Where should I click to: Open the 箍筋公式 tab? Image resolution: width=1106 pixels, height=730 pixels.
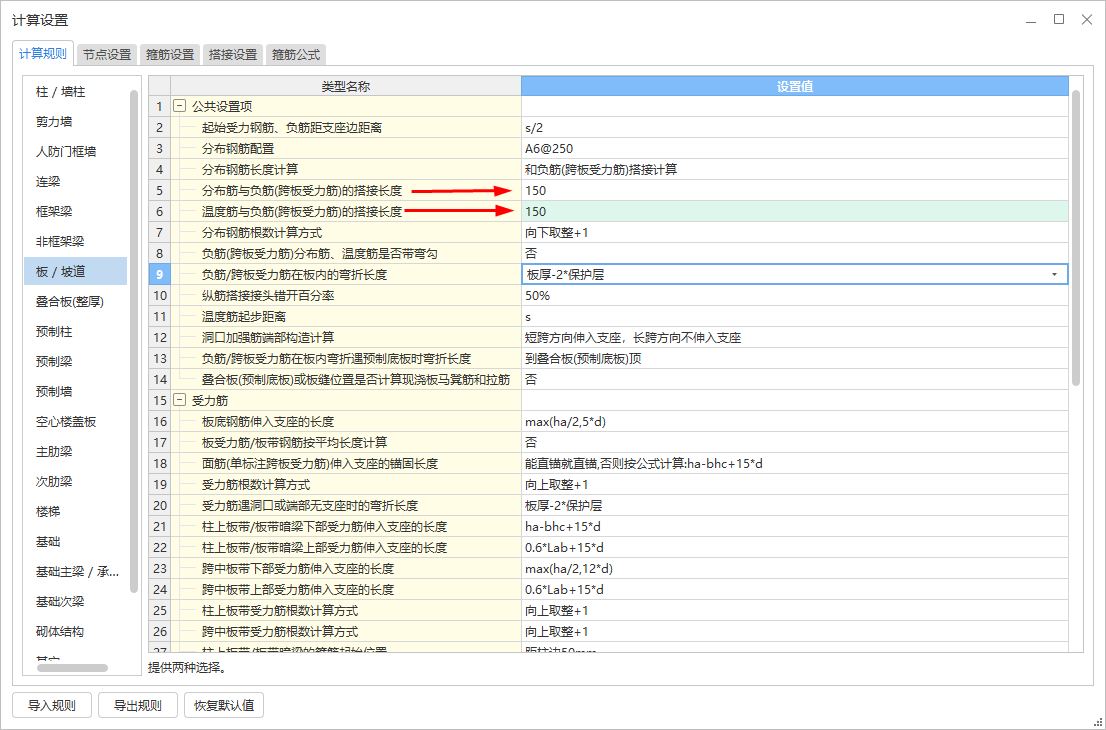click(296, 55)
